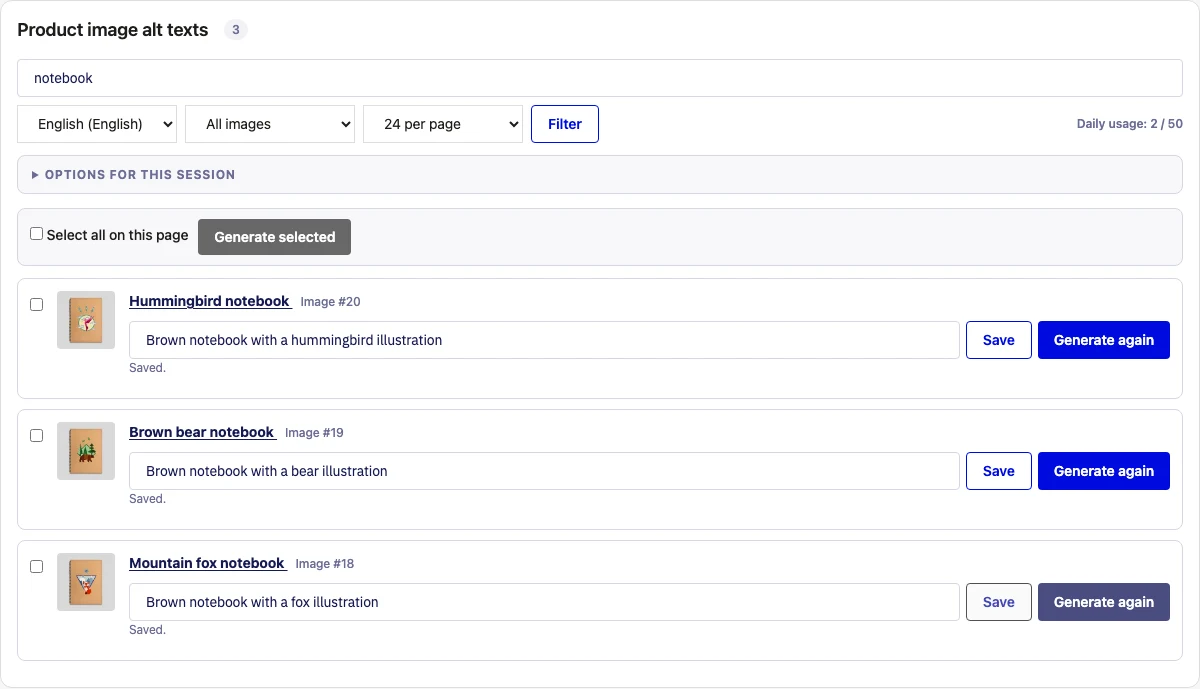Click the results count badge '3'
Screen dimensions: 1200x689
236,30
